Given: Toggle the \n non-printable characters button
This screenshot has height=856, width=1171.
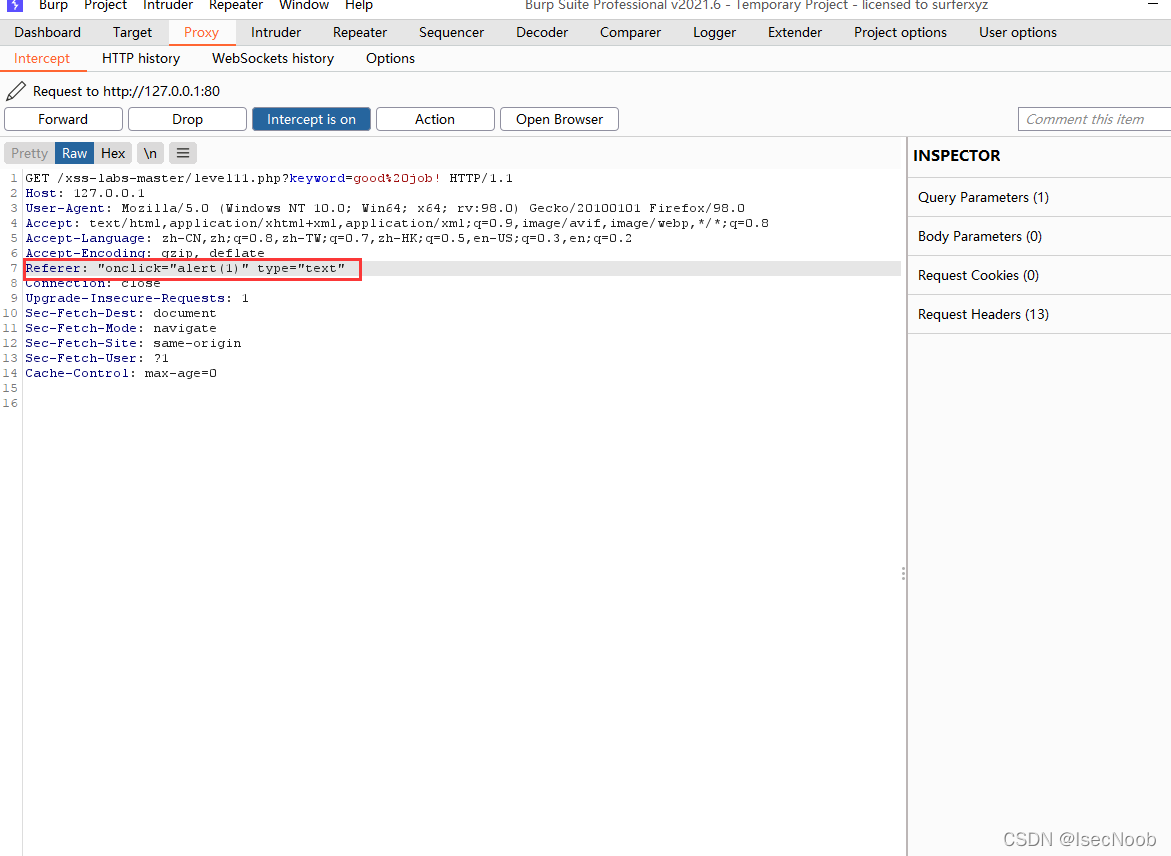Looking at the screenshot, I should (x=150, y=153).
